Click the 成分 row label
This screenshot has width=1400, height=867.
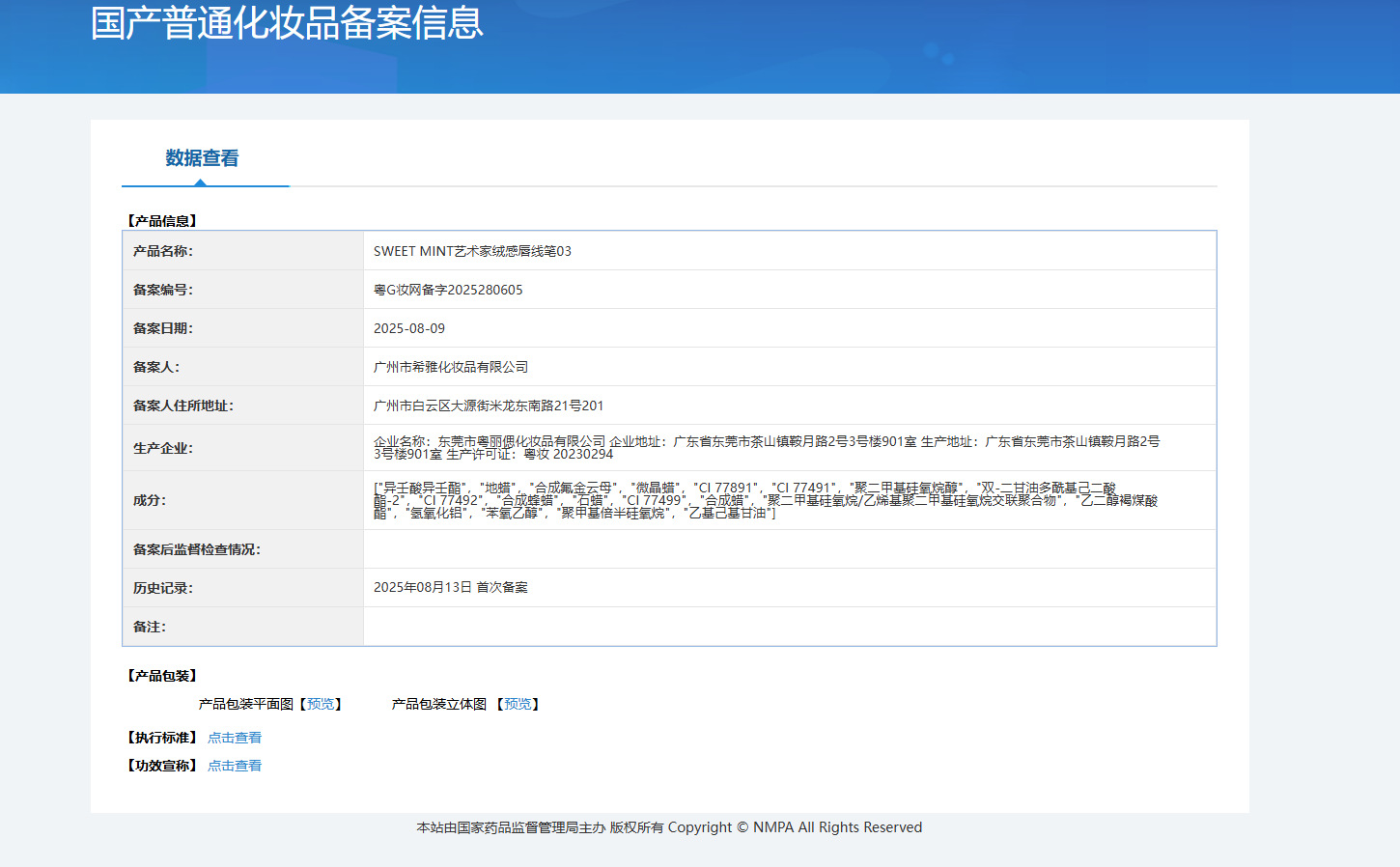tap(150, 500)
